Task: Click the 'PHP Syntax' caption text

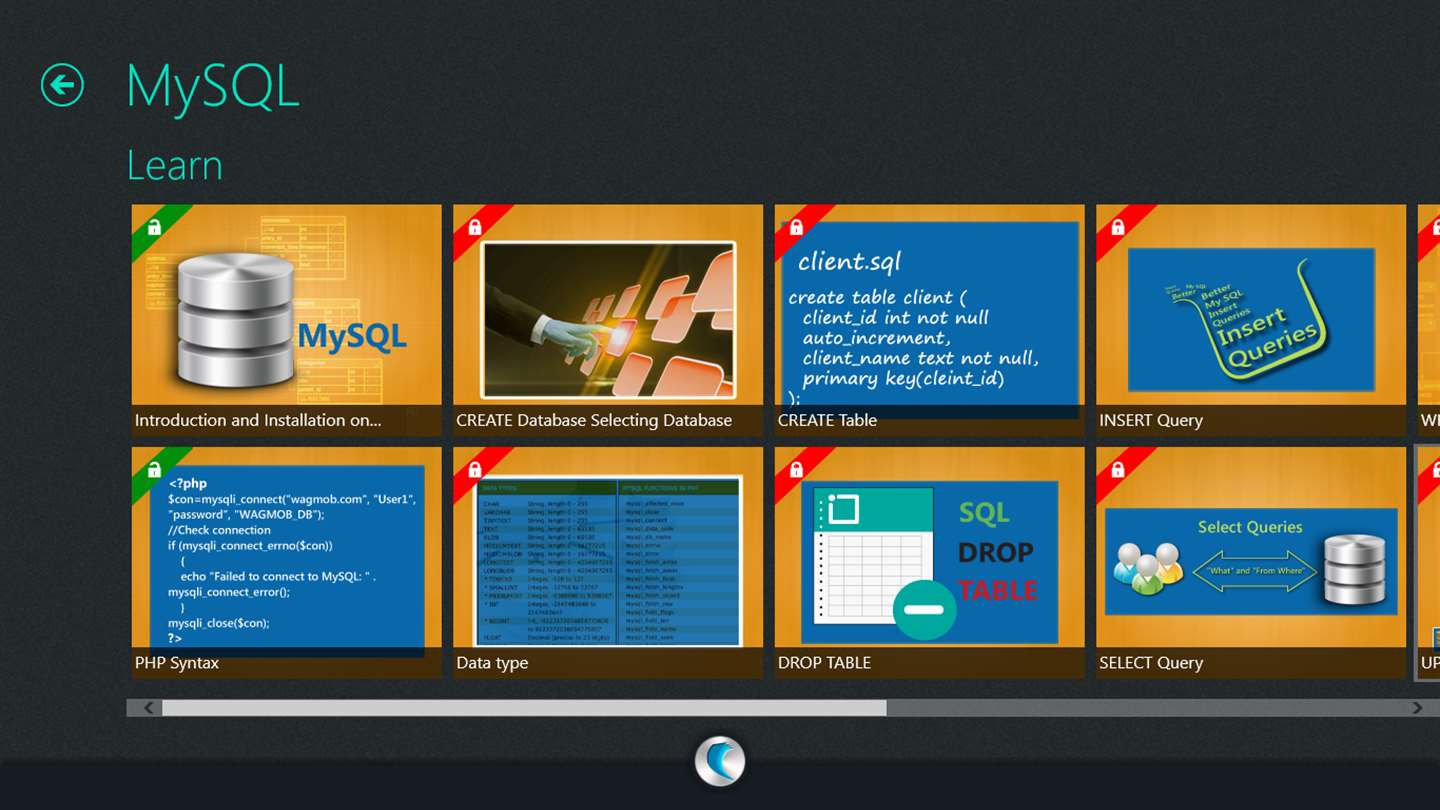Action: click(x=177, y=663)
